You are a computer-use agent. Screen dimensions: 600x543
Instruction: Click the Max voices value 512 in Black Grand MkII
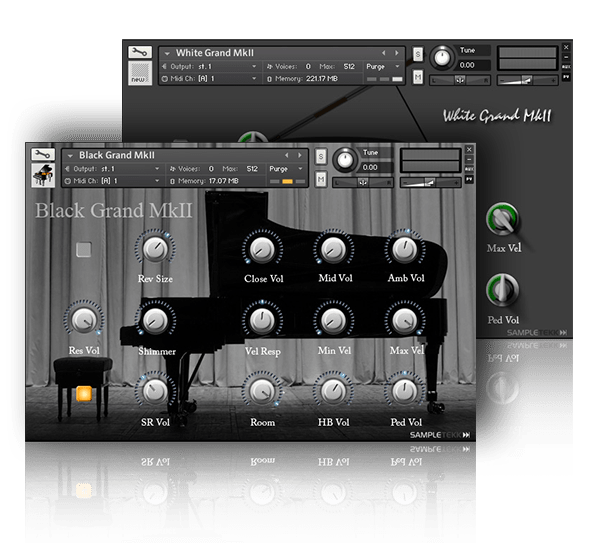[x=252, y=169]
